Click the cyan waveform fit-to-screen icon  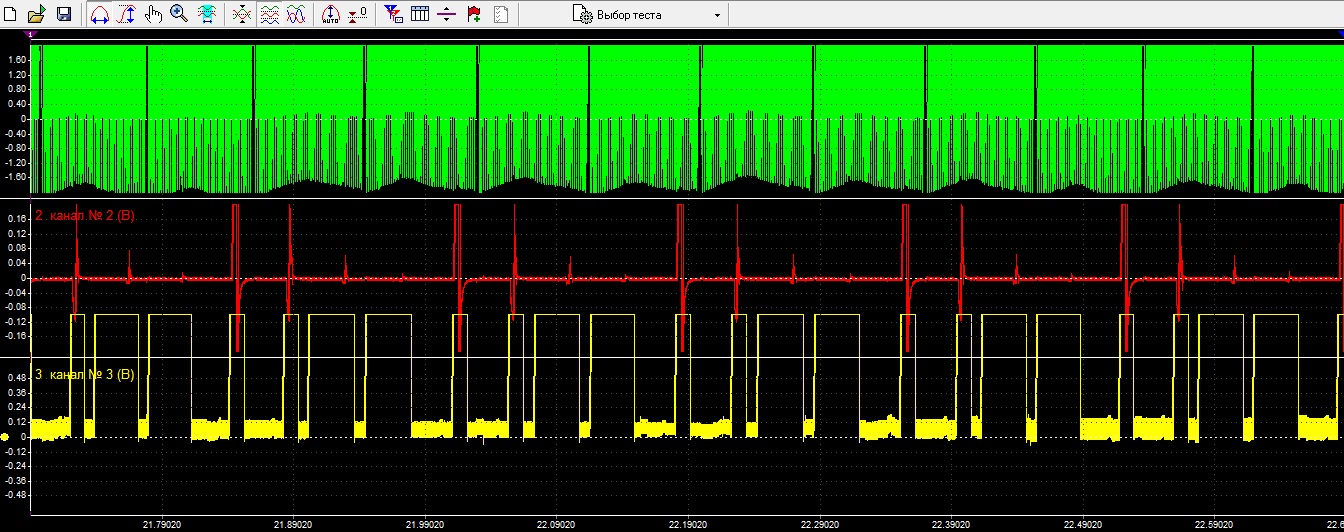click(207, 14)
